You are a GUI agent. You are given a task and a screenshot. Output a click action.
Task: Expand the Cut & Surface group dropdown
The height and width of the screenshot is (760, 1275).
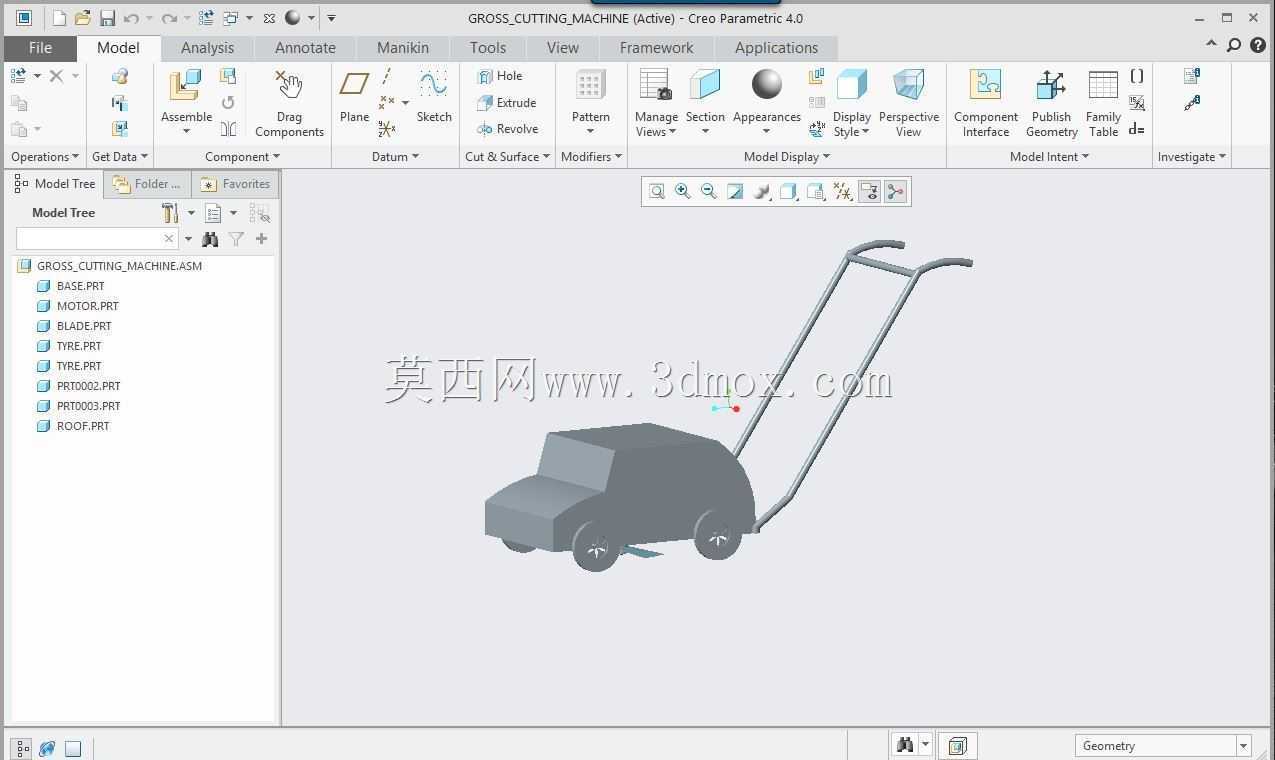click(507, 157)
